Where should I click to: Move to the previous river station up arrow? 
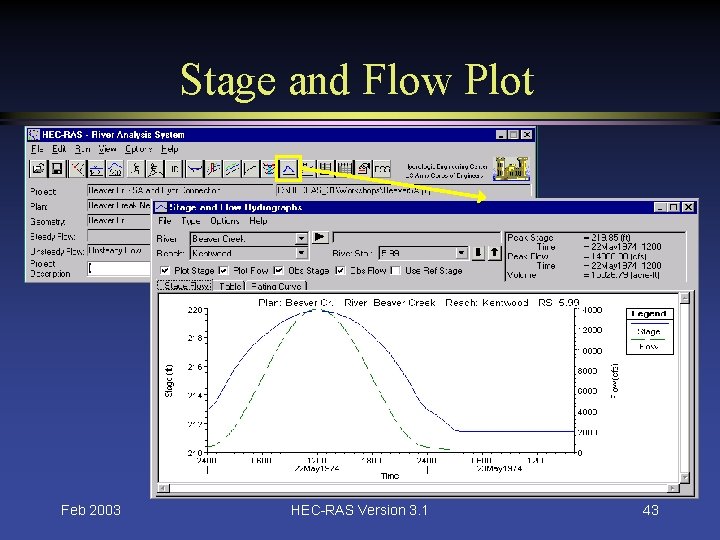point(495,253)
